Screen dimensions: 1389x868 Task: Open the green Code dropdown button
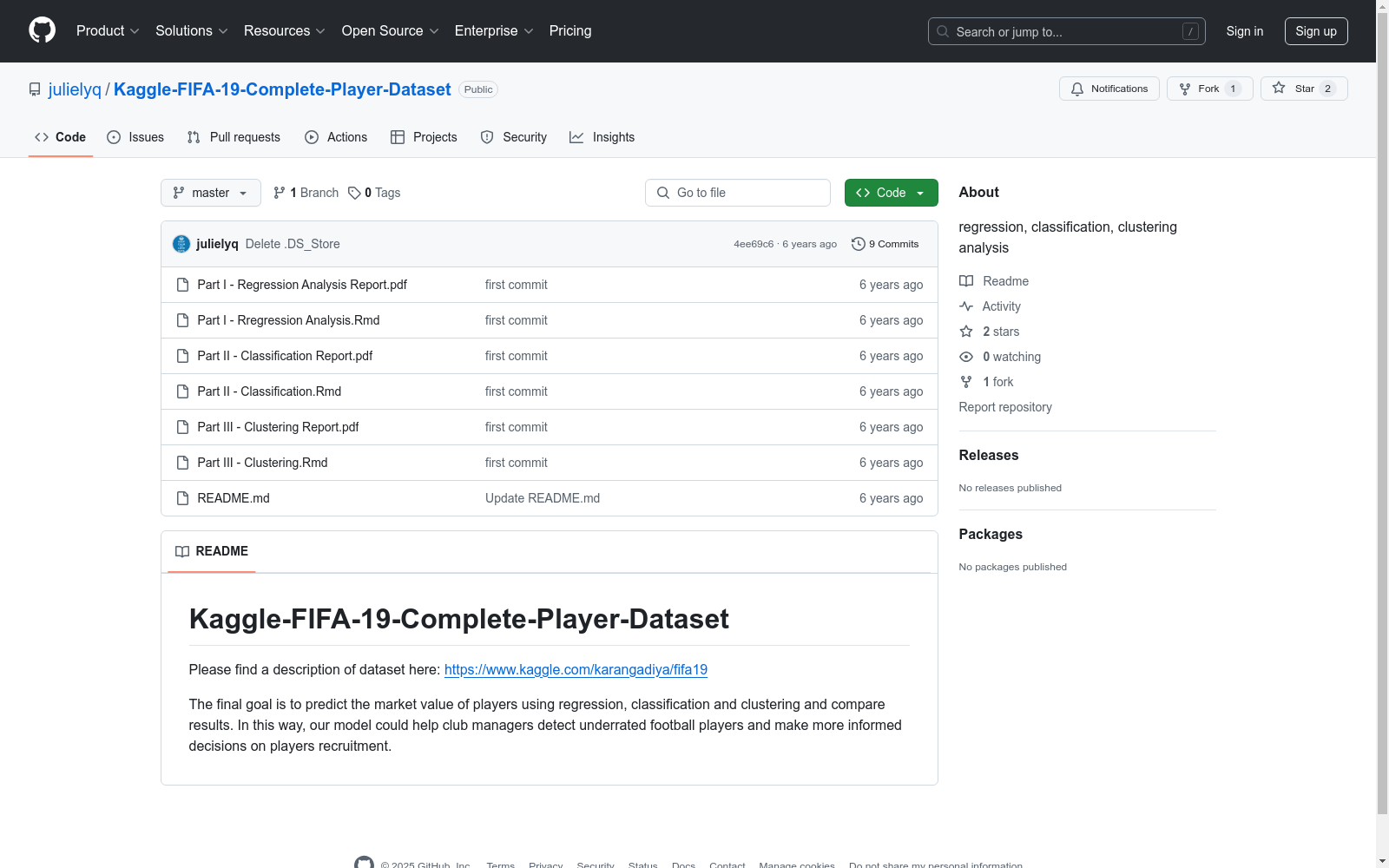click(x=891, y=193)
